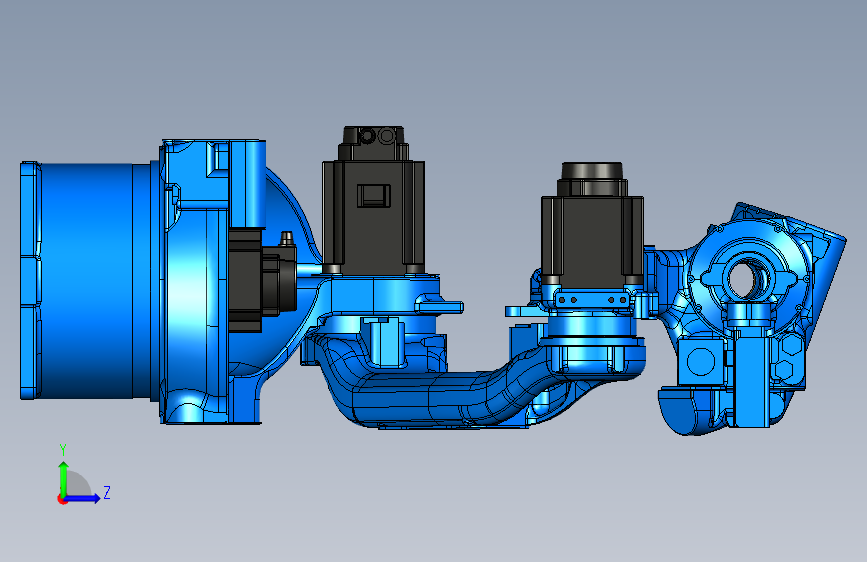Click the 'Y' axis label
This screenshot has height=562, width=867.
[63, 450]
